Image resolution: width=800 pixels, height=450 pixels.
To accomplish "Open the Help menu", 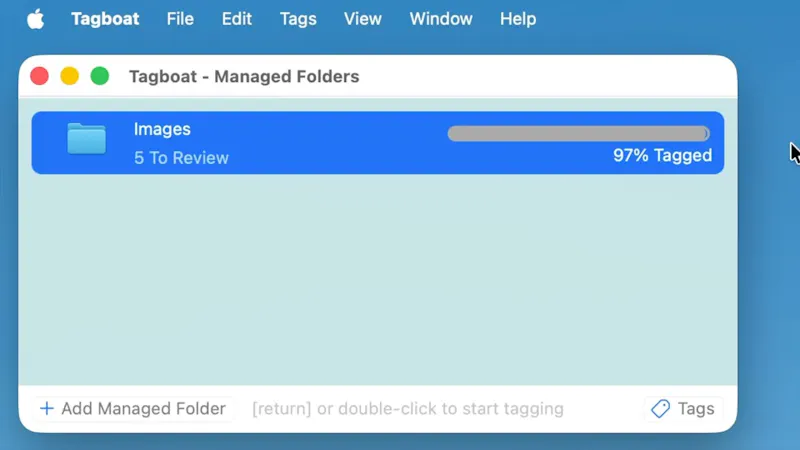I will [x=518, y=19].
